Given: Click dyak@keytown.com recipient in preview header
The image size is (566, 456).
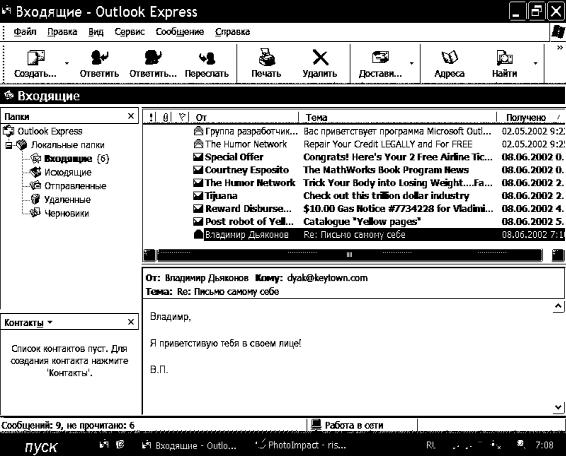Looking at the screenshot, I should tap(327, 278).
